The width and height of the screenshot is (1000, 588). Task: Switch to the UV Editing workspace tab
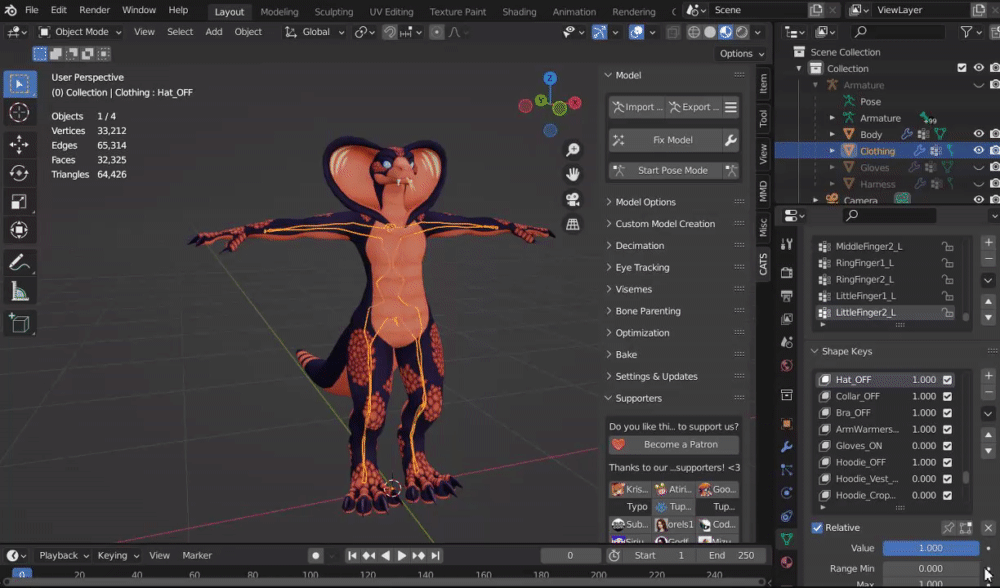[x=391, y=11]
